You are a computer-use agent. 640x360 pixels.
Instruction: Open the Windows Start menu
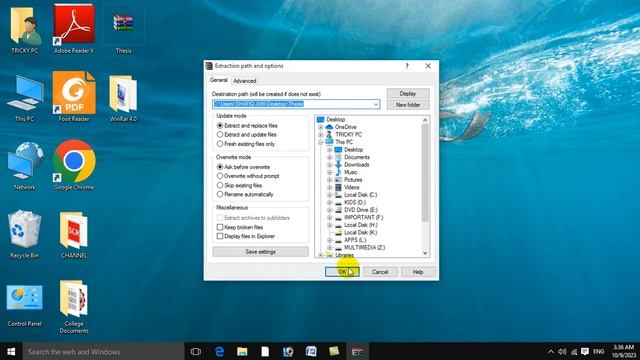pyautogui.click(x=11, y=351)
